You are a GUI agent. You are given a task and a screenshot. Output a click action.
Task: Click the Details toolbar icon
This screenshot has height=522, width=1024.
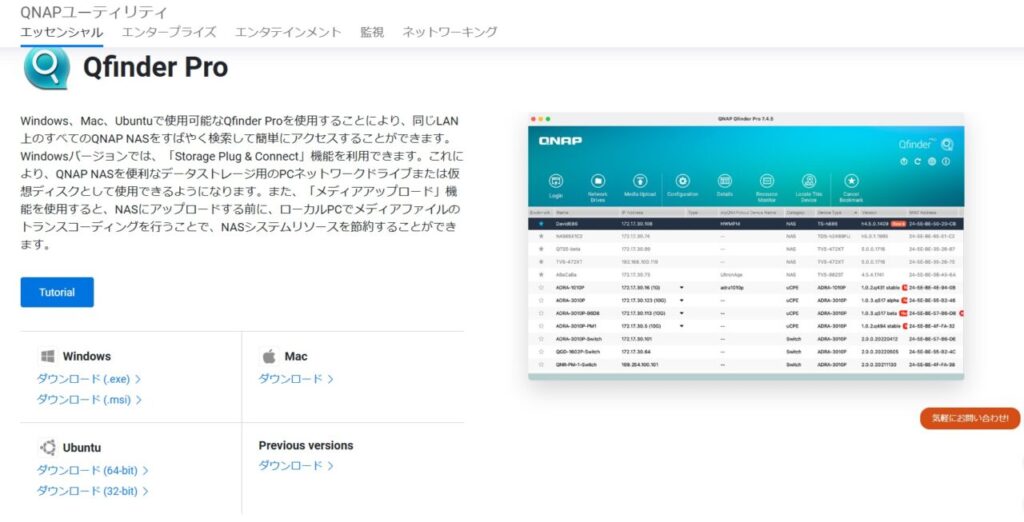[725, 181]
